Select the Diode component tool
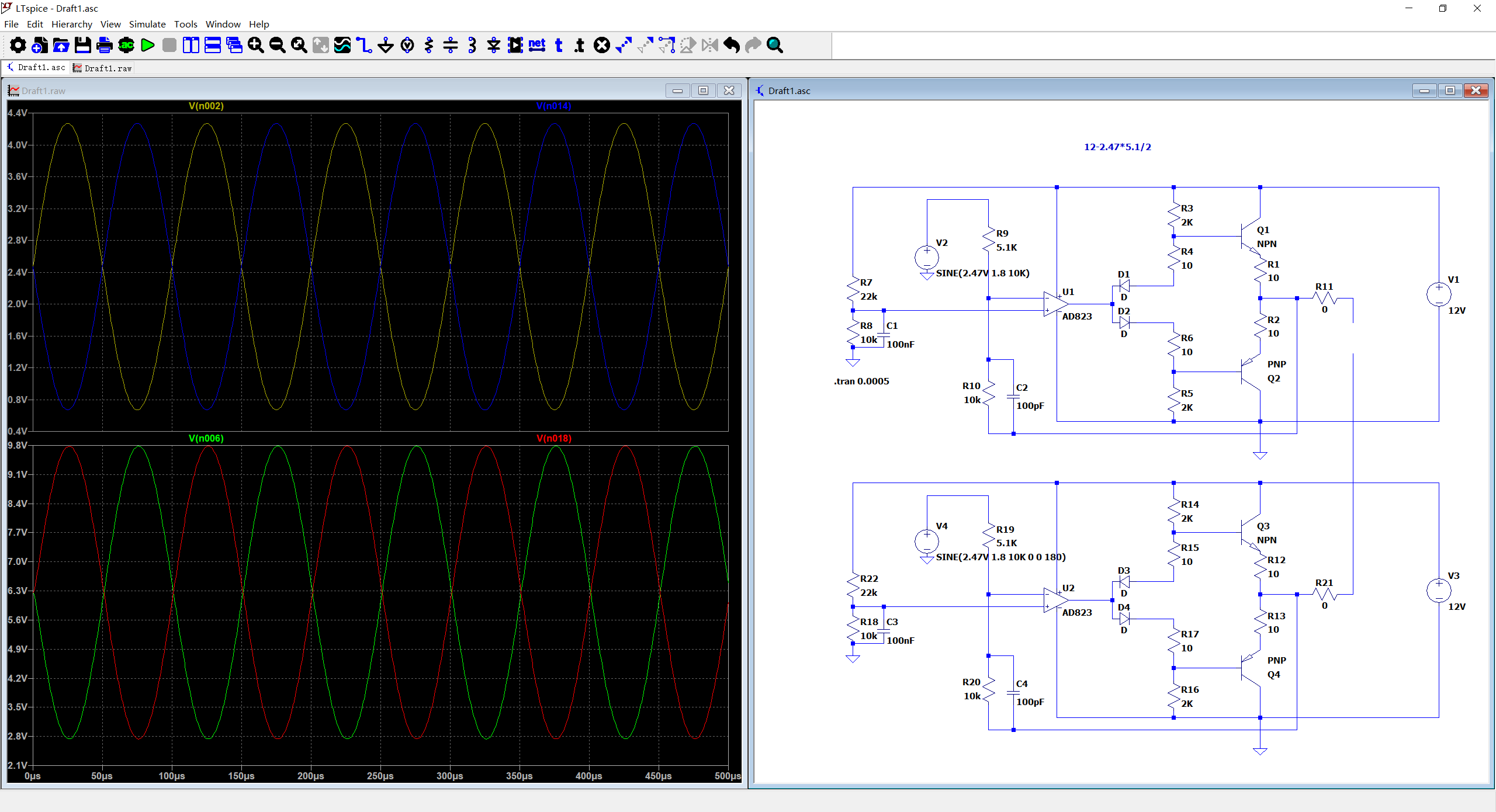 click(x=494, y=45)
